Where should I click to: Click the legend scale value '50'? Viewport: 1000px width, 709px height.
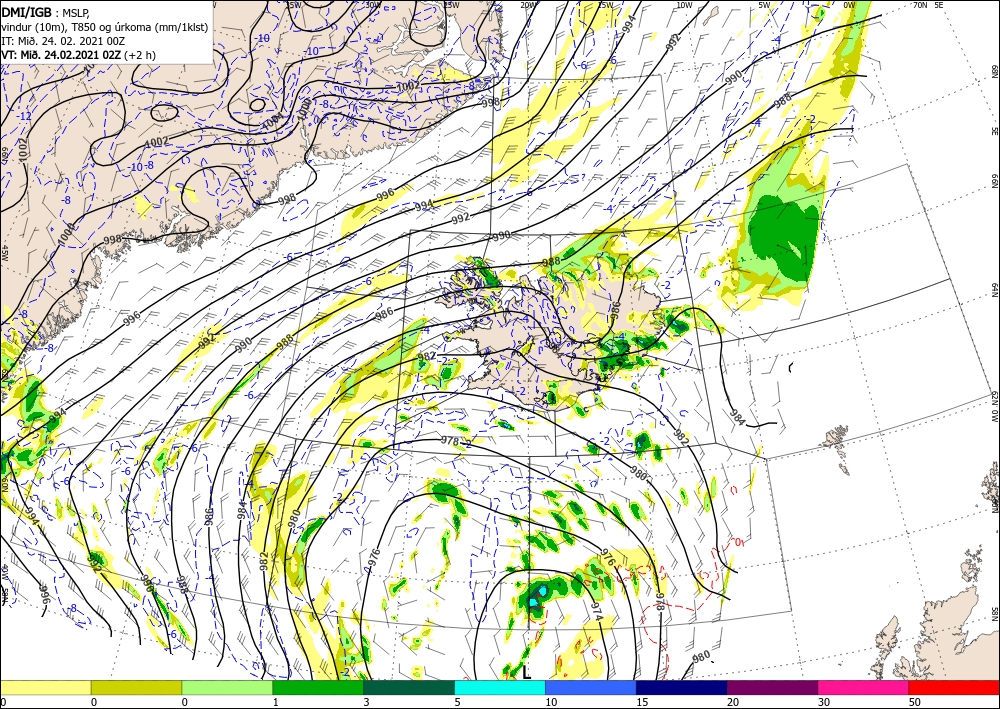(x=915, y=702)
